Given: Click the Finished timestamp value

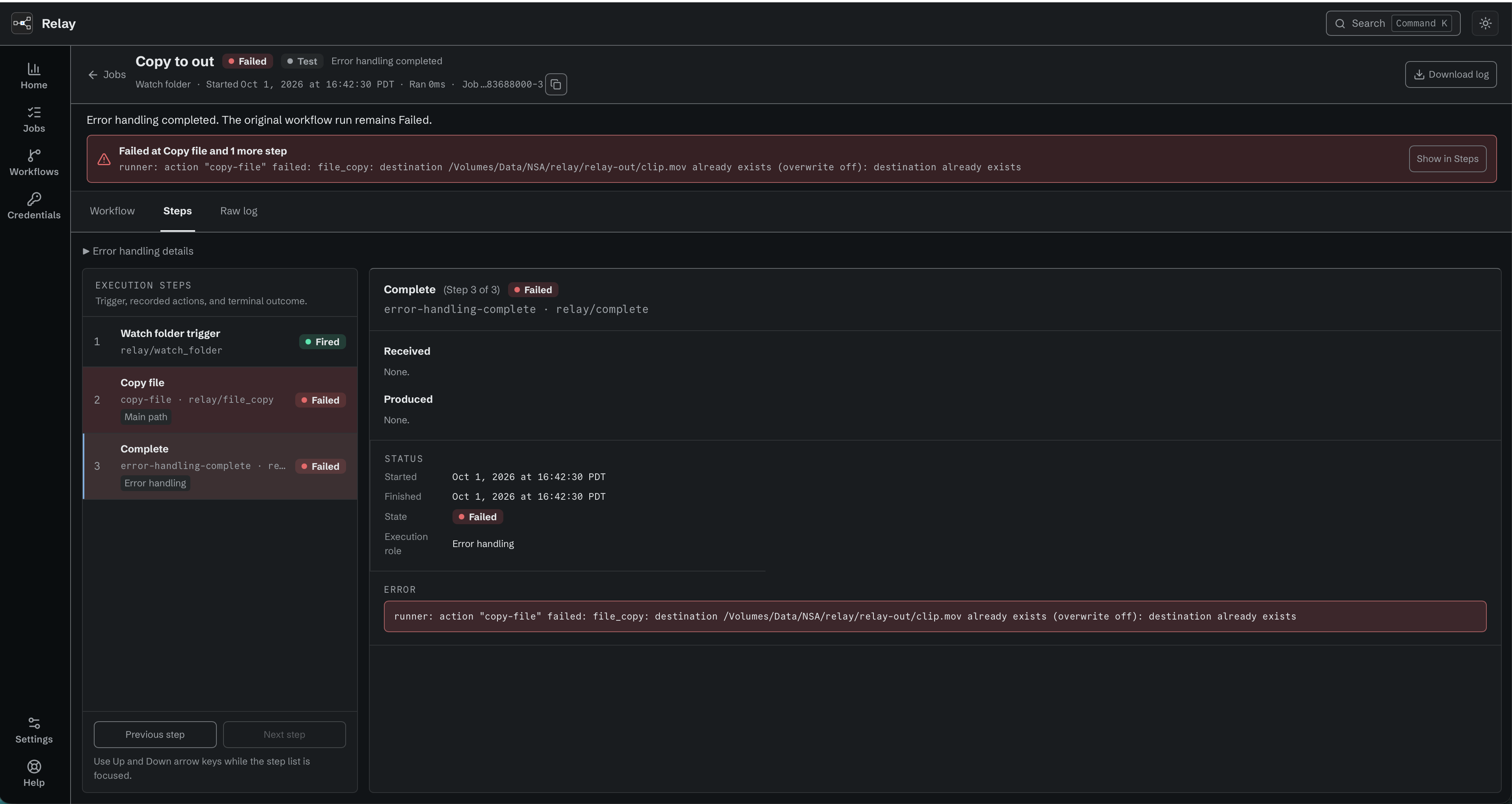Looking at the screenshot, I should coord(528,497).
